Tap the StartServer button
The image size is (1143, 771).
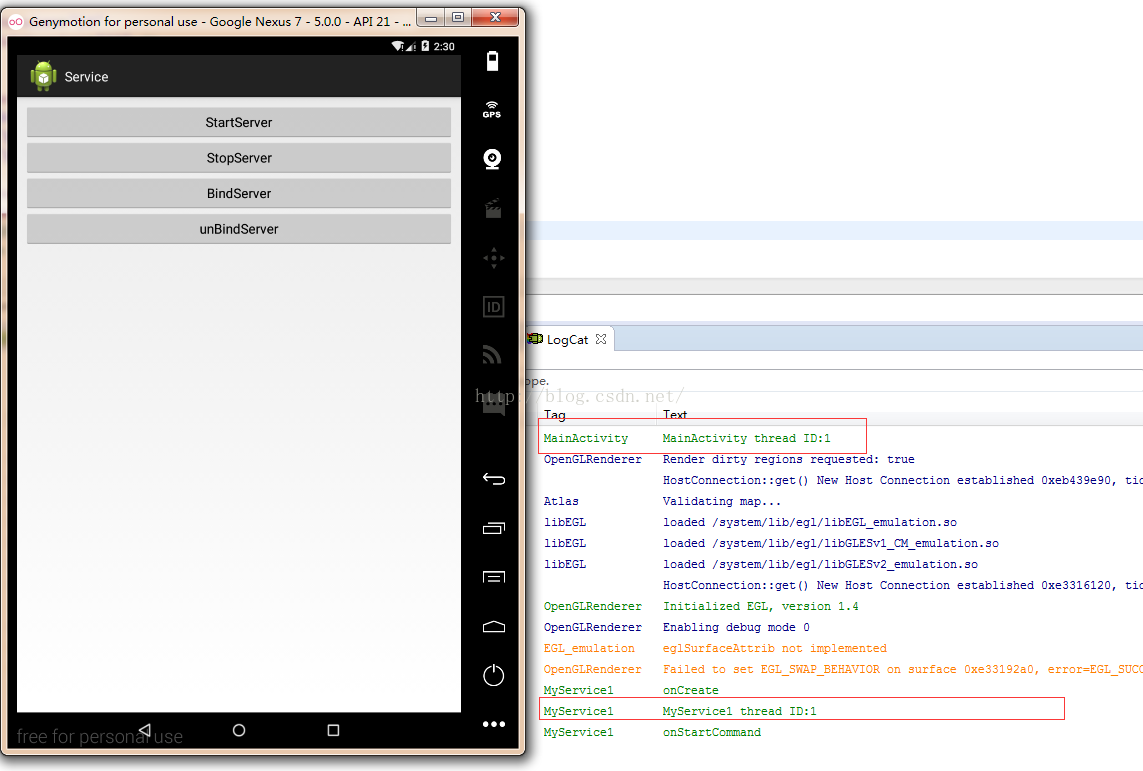coord(238,122)
